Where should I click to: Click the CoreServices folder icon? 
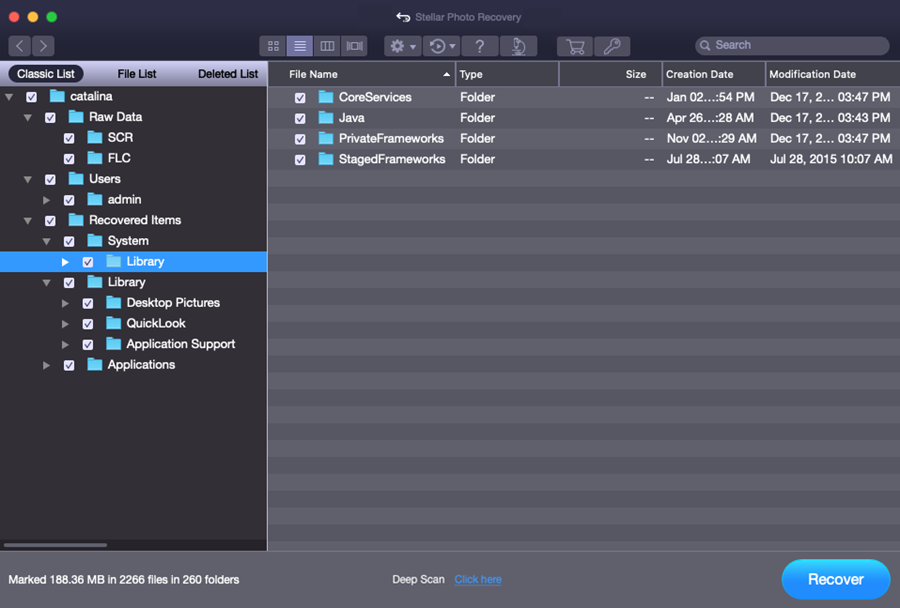coord(326,96)
